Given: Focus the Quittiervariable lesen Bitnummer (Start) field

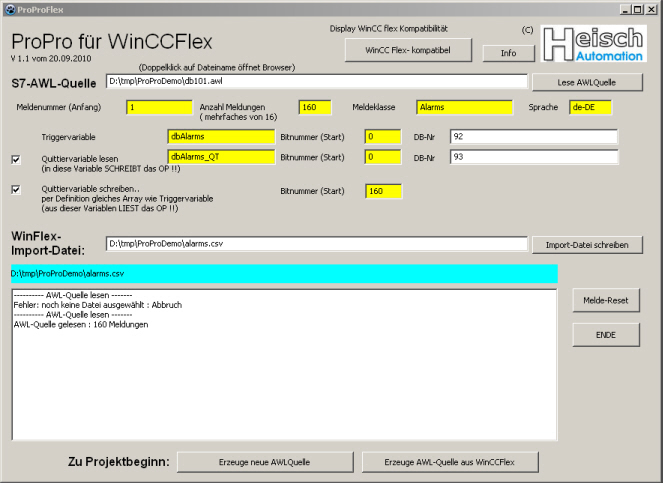Looking at the screenshot, I should 383,157.
